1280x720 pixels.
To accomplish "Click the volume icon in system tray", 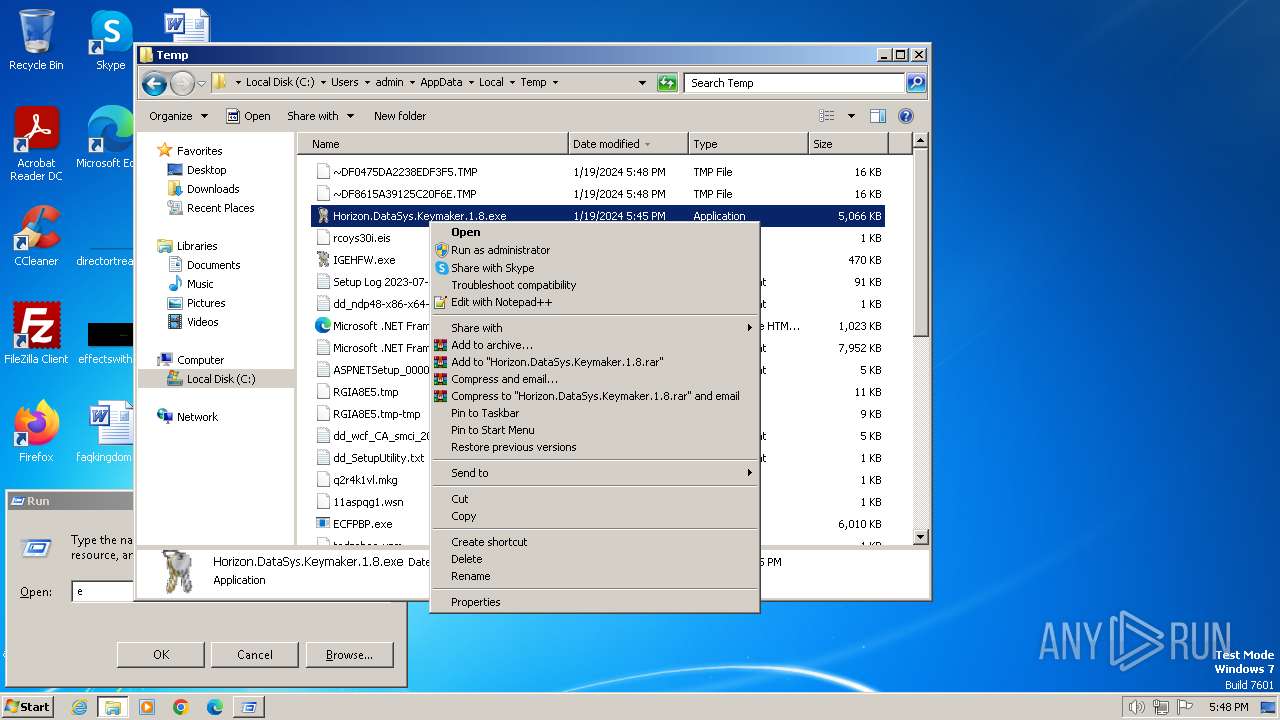I will click(1136, 707).
